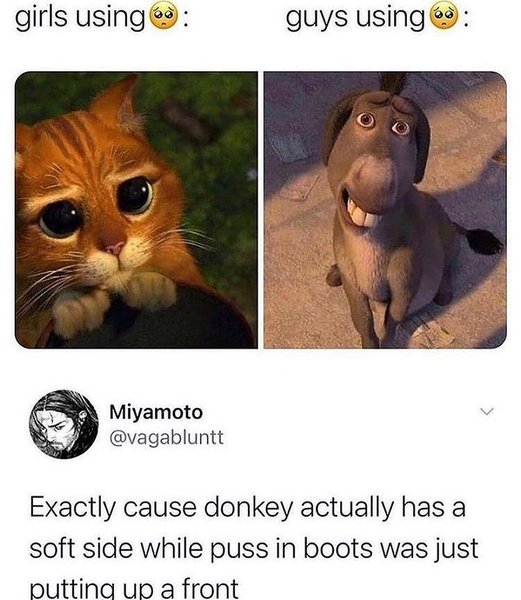Screen dimensions: 521x600
Task: Click Donkey's black tail tuft
Action: click(x=484, y=241)
